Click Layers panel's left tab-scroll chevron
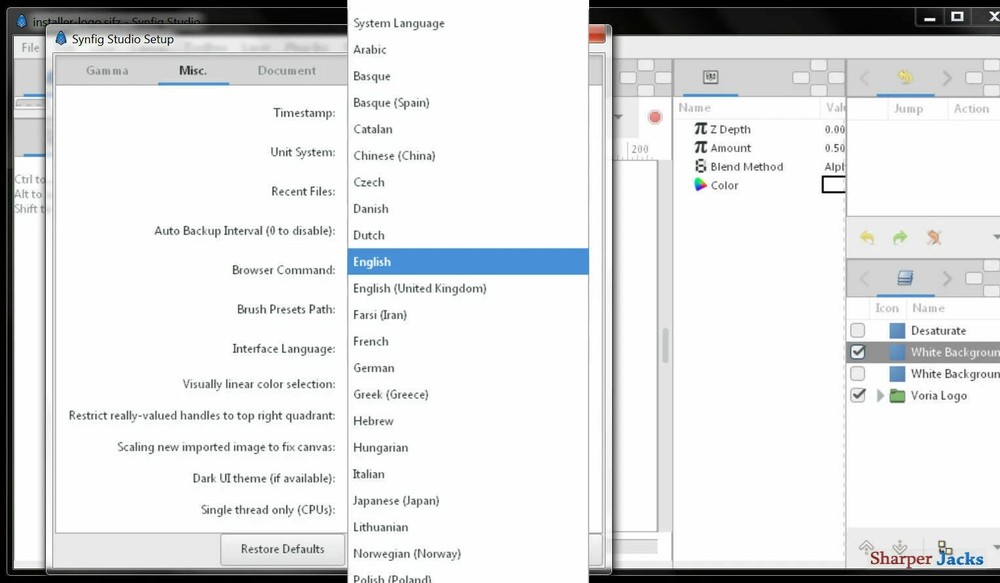The width and height of the screenshot is (1000, 583). click(864, 279)
